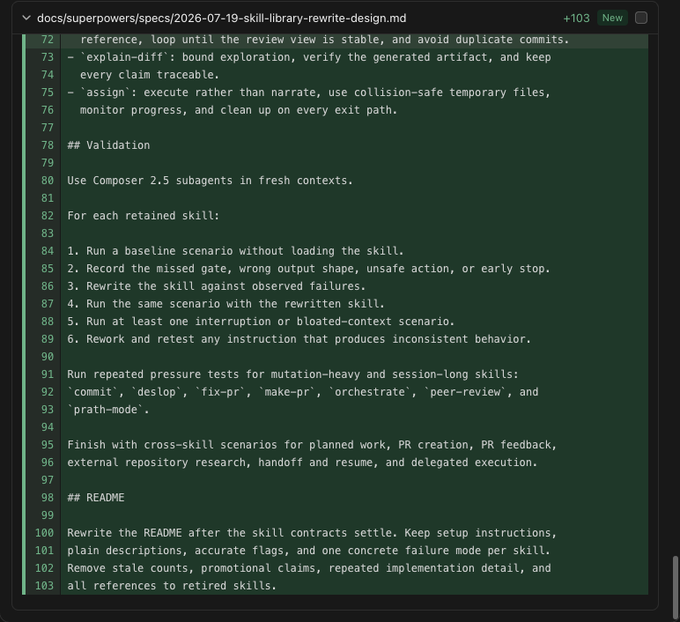The width and height of the screenshot is (680, 622).
Task: Select line number 98 in gutter
Action: 47,498
